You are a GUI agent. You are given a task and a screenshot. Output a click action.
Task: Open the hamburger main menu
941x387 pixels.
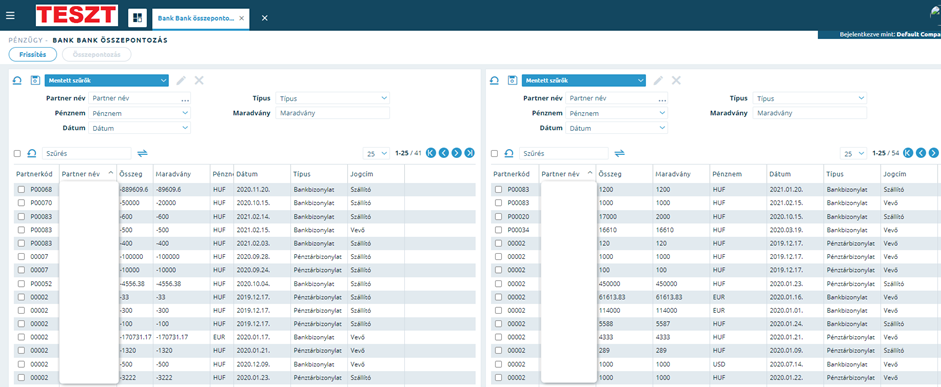[10, 16]
